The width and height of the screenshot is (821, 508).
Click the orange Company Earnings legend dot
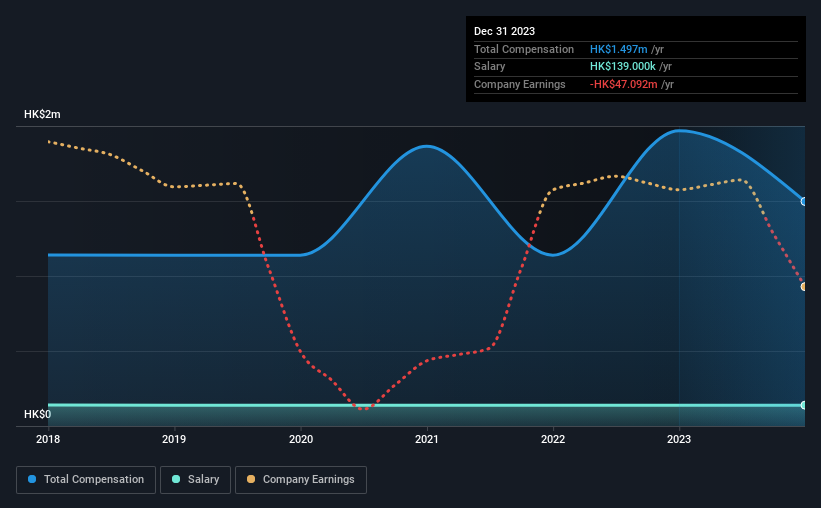251,479
